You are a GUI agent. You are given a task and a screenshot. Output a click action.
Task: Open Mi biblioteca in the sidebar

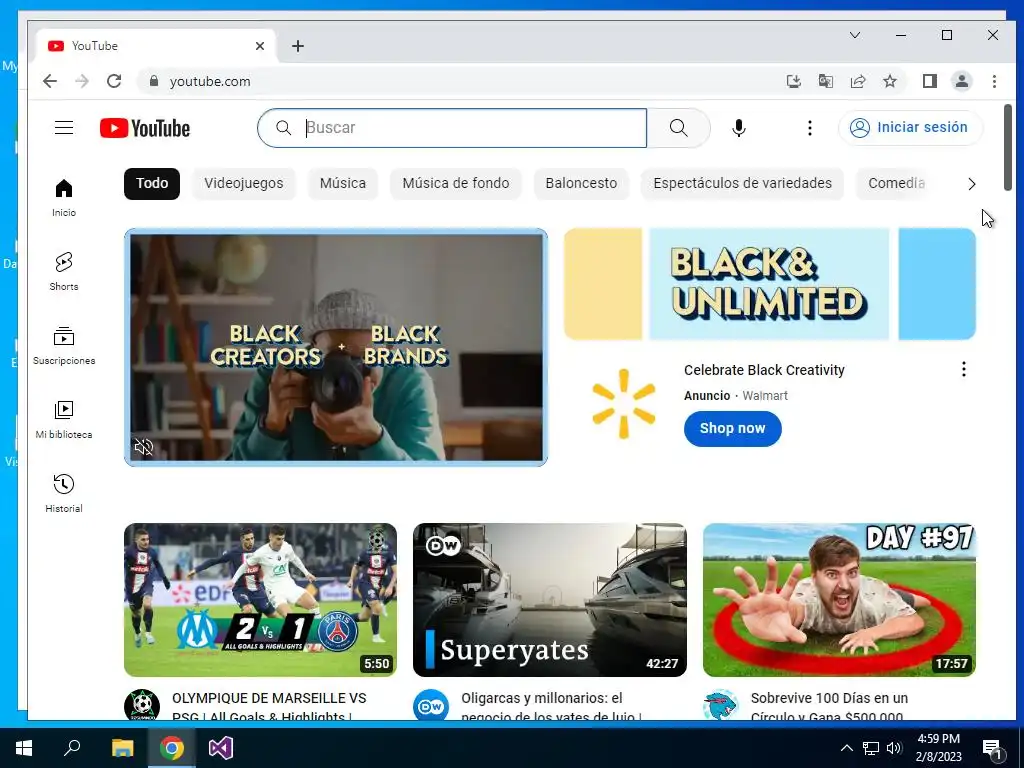64,419
